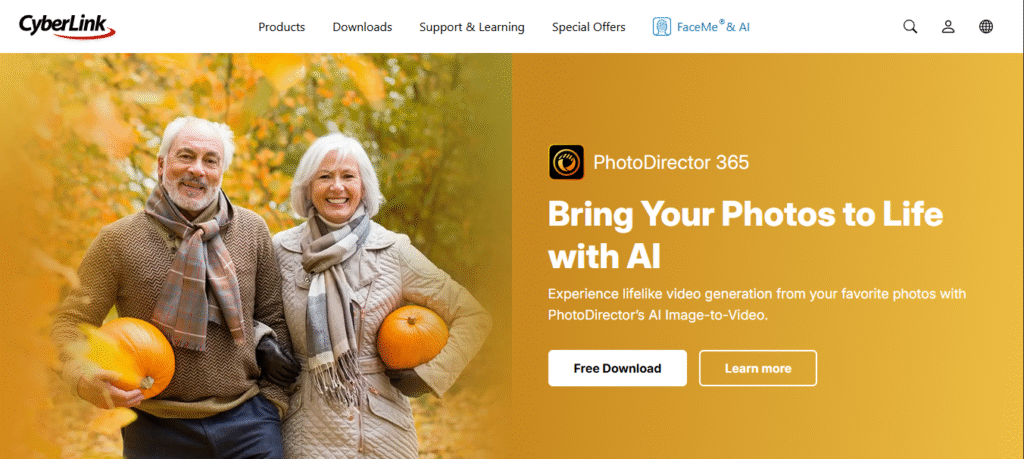The width and height of the screenshot is (1024, 459).
Task: Expand the Products menu
Action: 281,27
